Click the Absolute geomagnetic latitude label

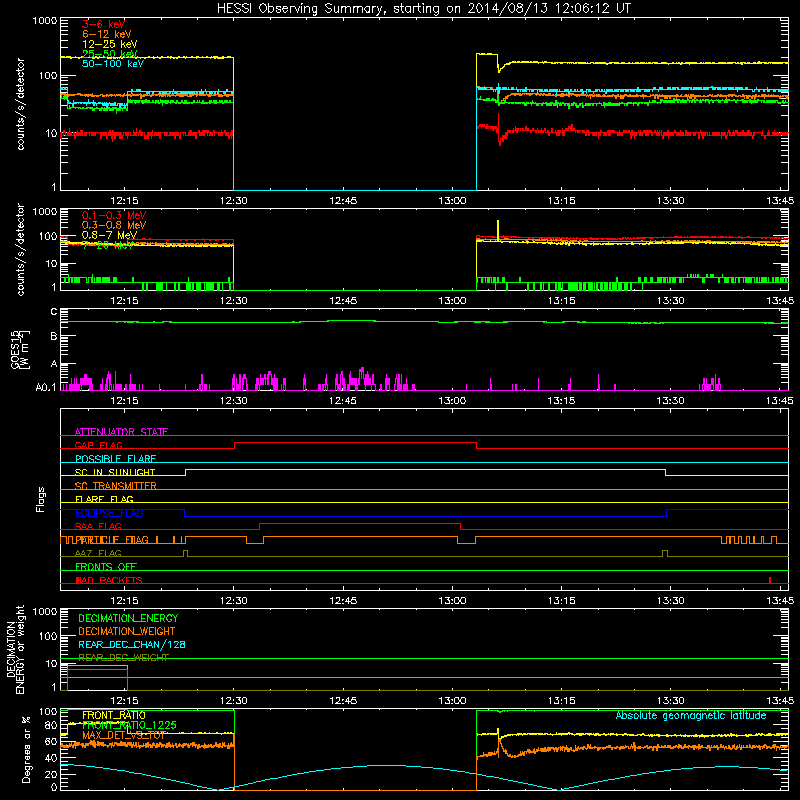pyautogui.click(x=691, y=716)
